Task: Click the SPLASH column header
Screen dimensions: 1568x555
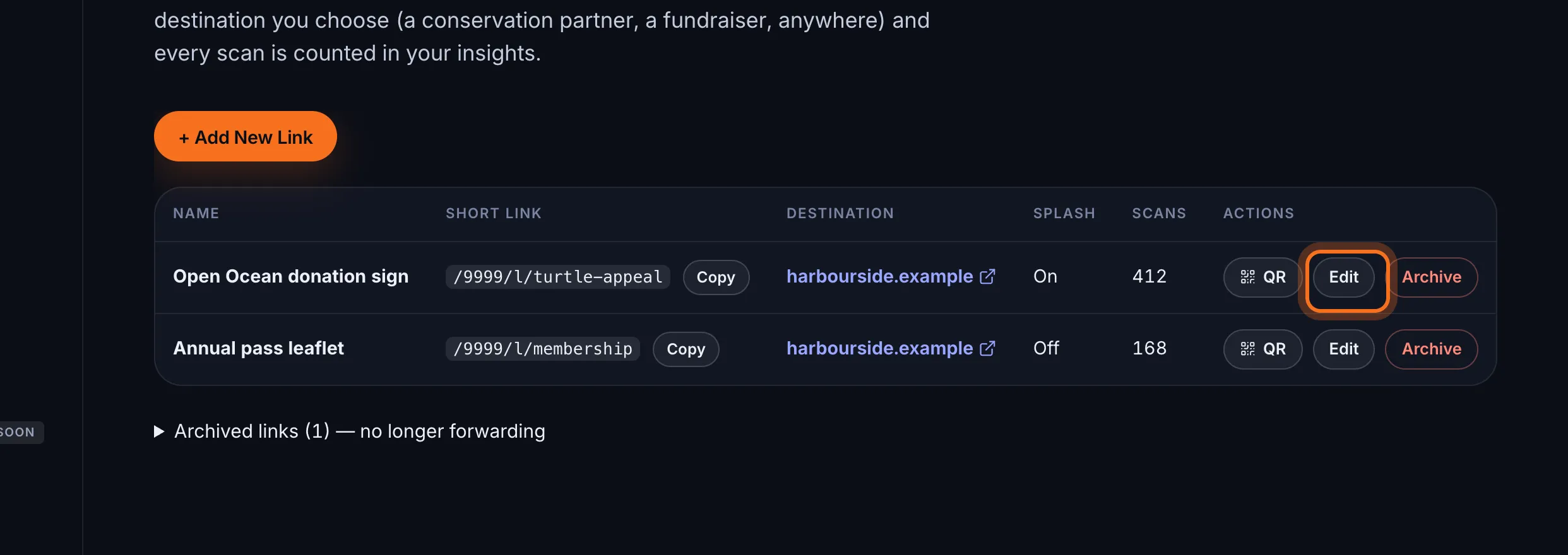Action: [1064, 213]
